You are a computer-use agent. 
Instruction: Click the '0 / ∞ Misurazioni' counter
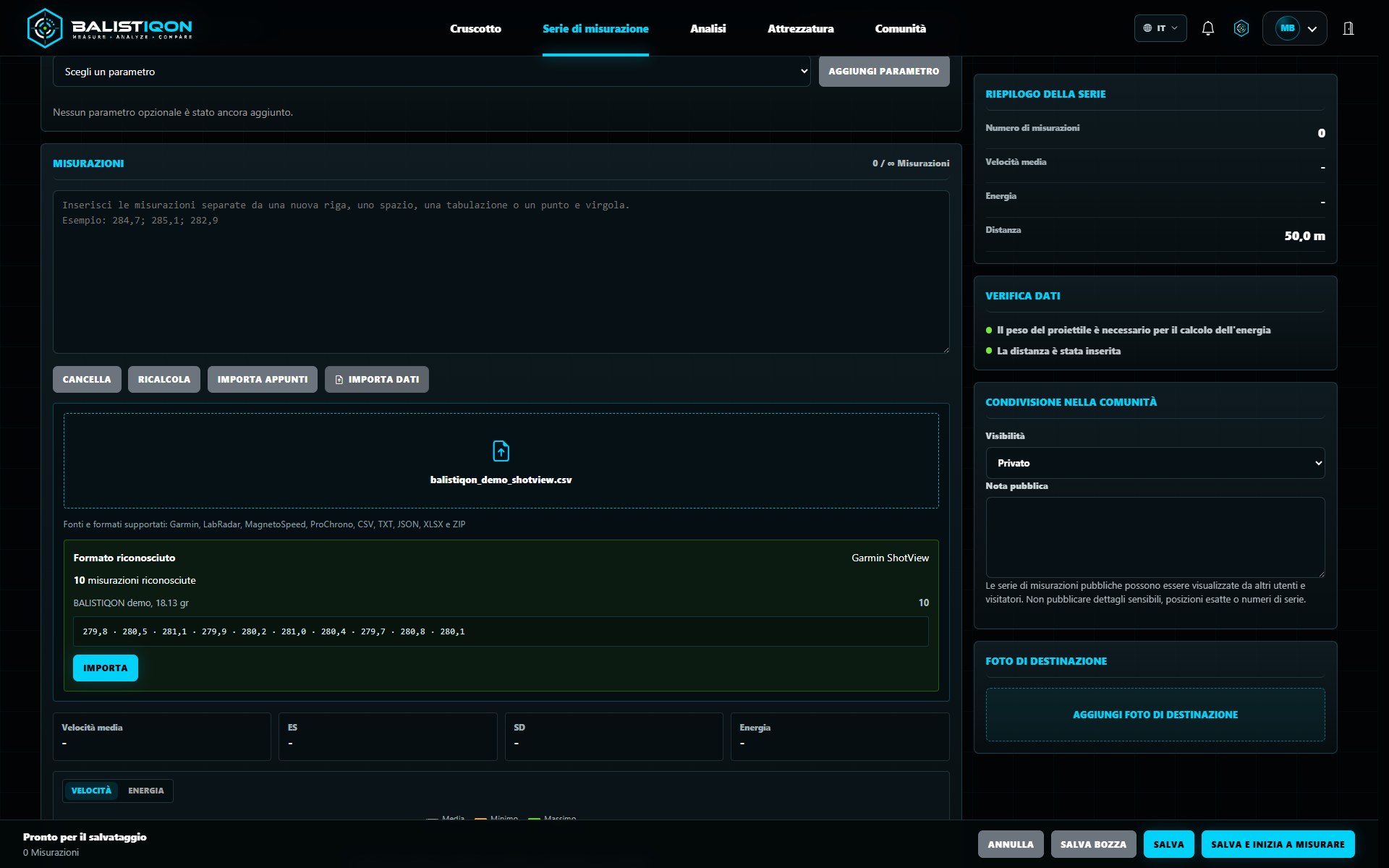(x=911, y=163)
